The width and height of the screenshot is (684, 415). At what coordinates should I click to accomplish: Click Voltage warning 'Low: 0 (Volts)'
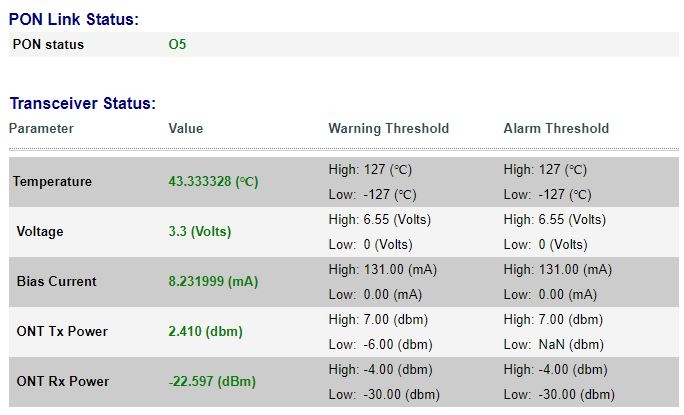tap(370, 244)
